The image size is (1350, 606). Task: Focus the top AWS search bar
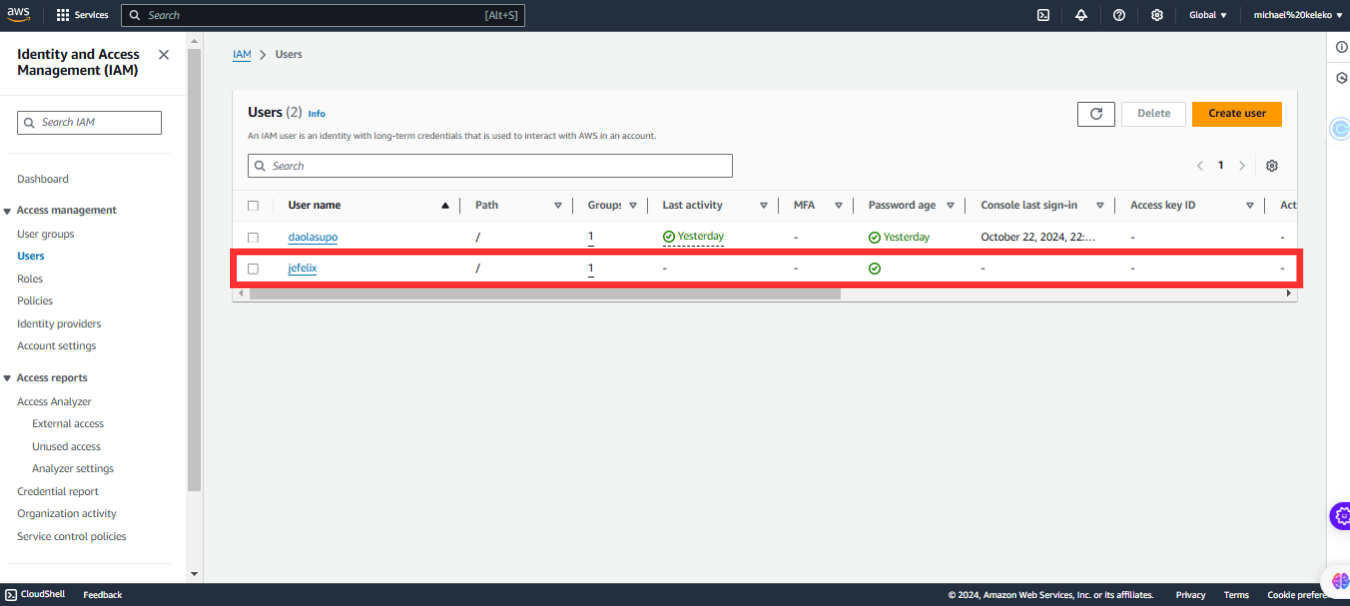[x=323, y=15]
